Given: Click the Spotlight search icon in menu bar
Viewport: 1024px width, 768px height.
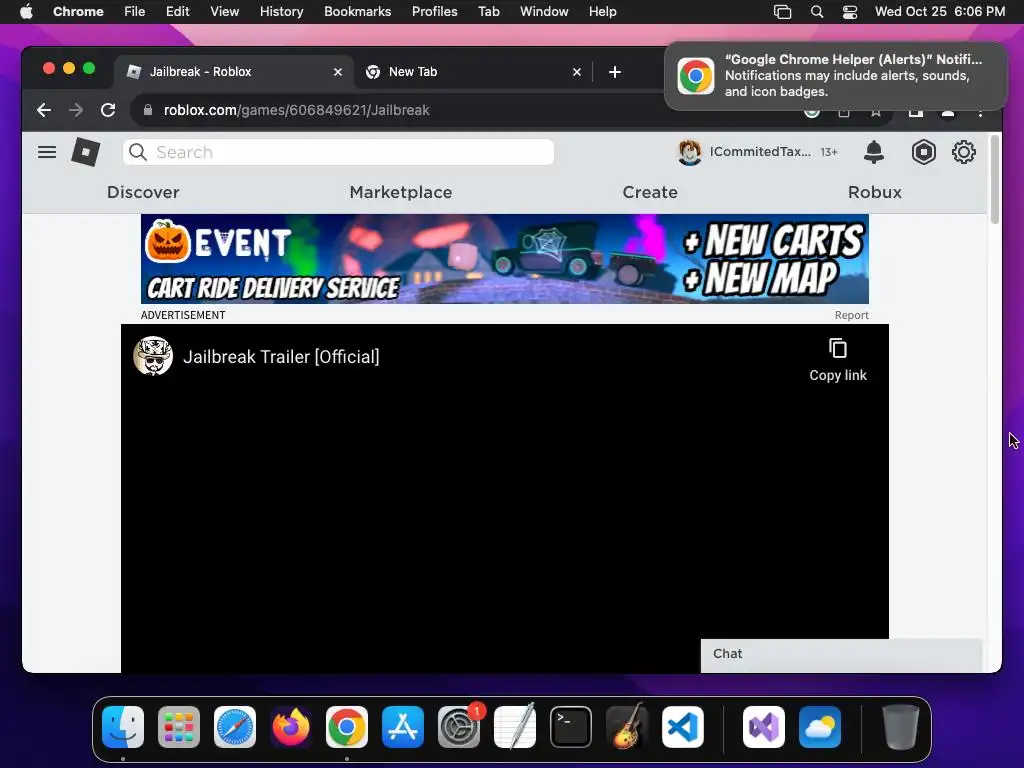Looking at the screenshot, I should pos(816,12).
